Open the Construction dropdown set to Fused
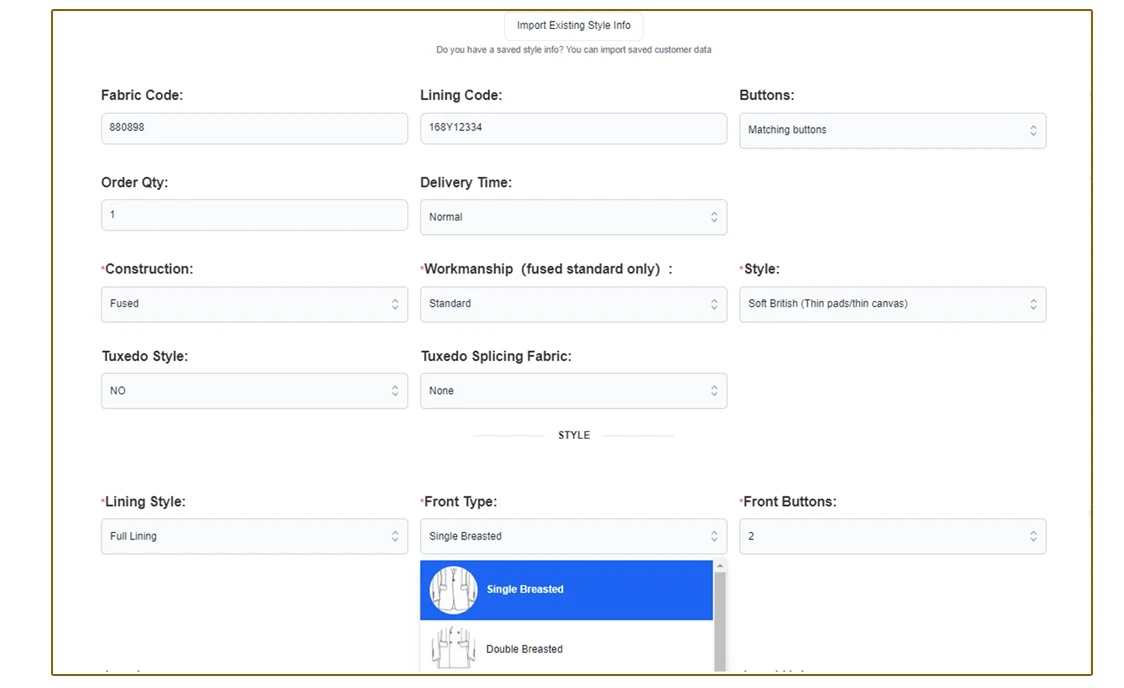Screen dimensions: 1124x688 click(254, 304)
